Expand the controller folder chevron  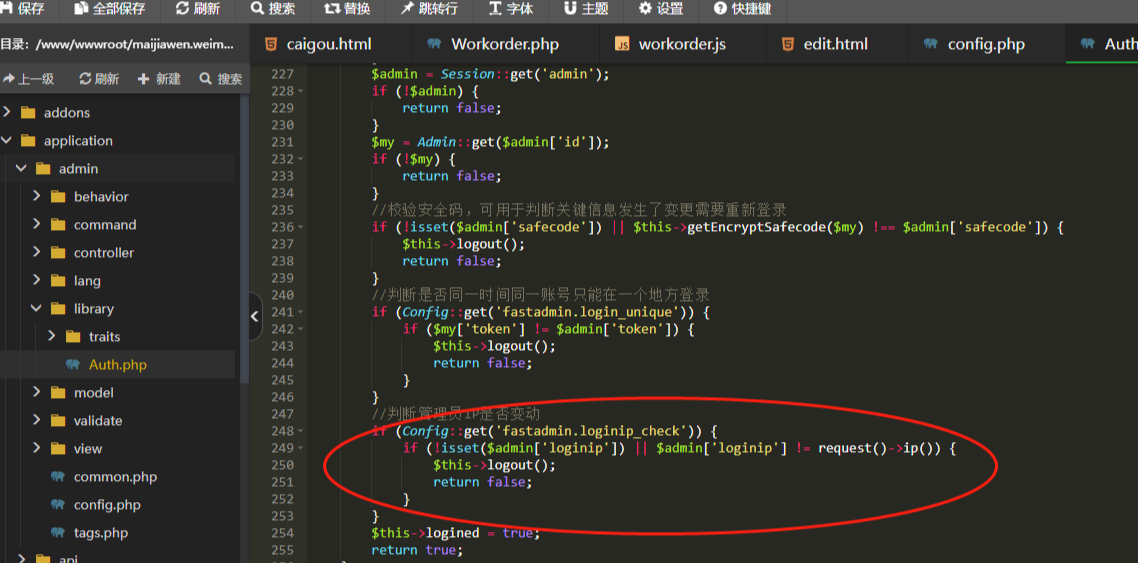(37, 252)
